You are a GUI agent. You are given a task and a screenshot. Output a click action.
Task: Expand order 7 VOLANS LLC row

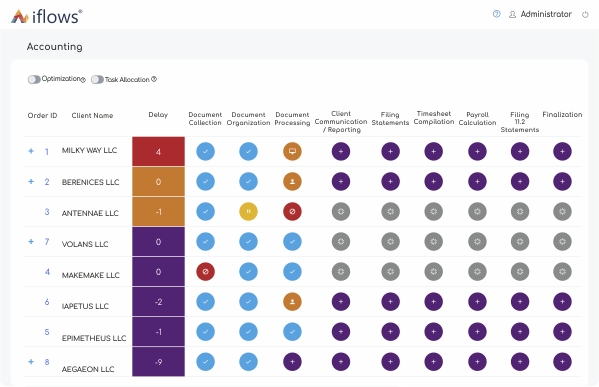pyautogui.click(x=31, y=241)
